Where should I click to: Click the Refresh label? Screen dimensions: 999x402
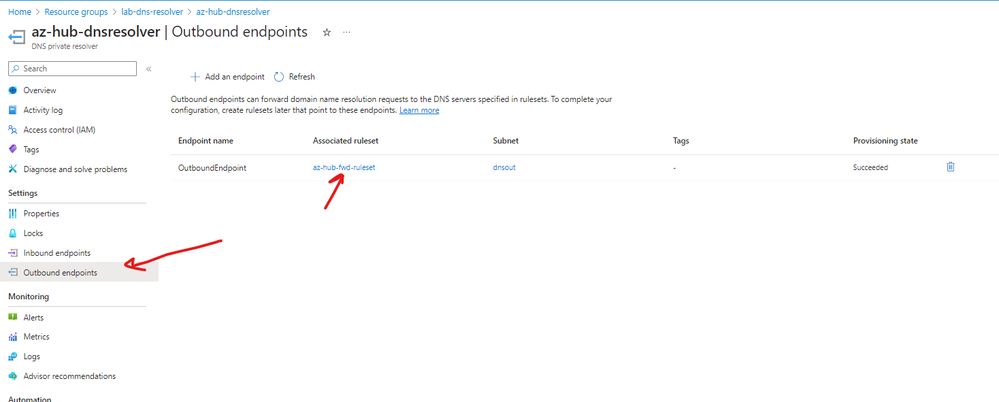click(302, 77)
